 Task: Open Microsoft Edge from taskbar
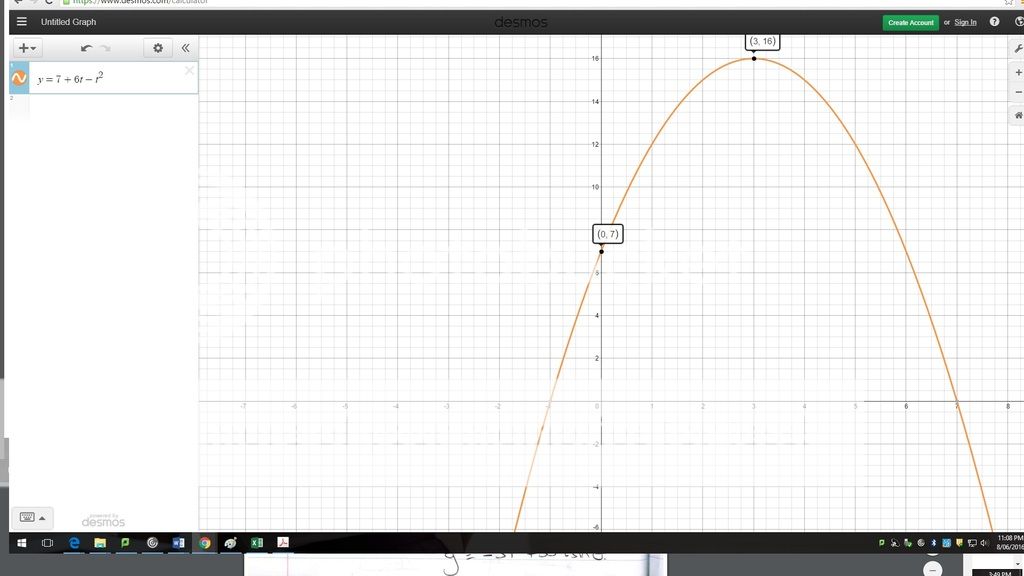74,543
